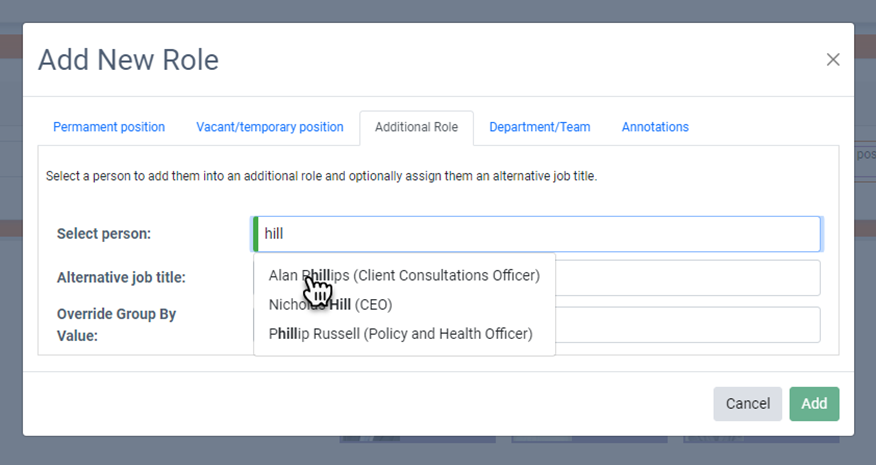Open the Annotations tab
This screenshot has height=465, width=876.
pos(655,127)
